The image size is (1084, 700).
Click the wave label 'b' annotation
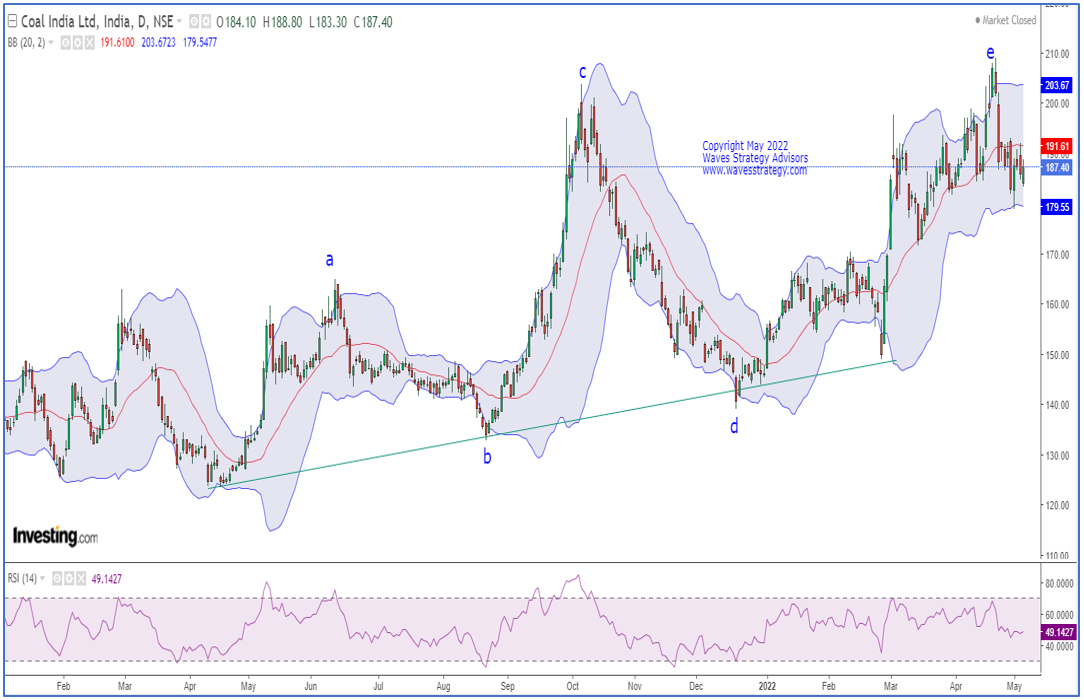(x=487, y=457)
